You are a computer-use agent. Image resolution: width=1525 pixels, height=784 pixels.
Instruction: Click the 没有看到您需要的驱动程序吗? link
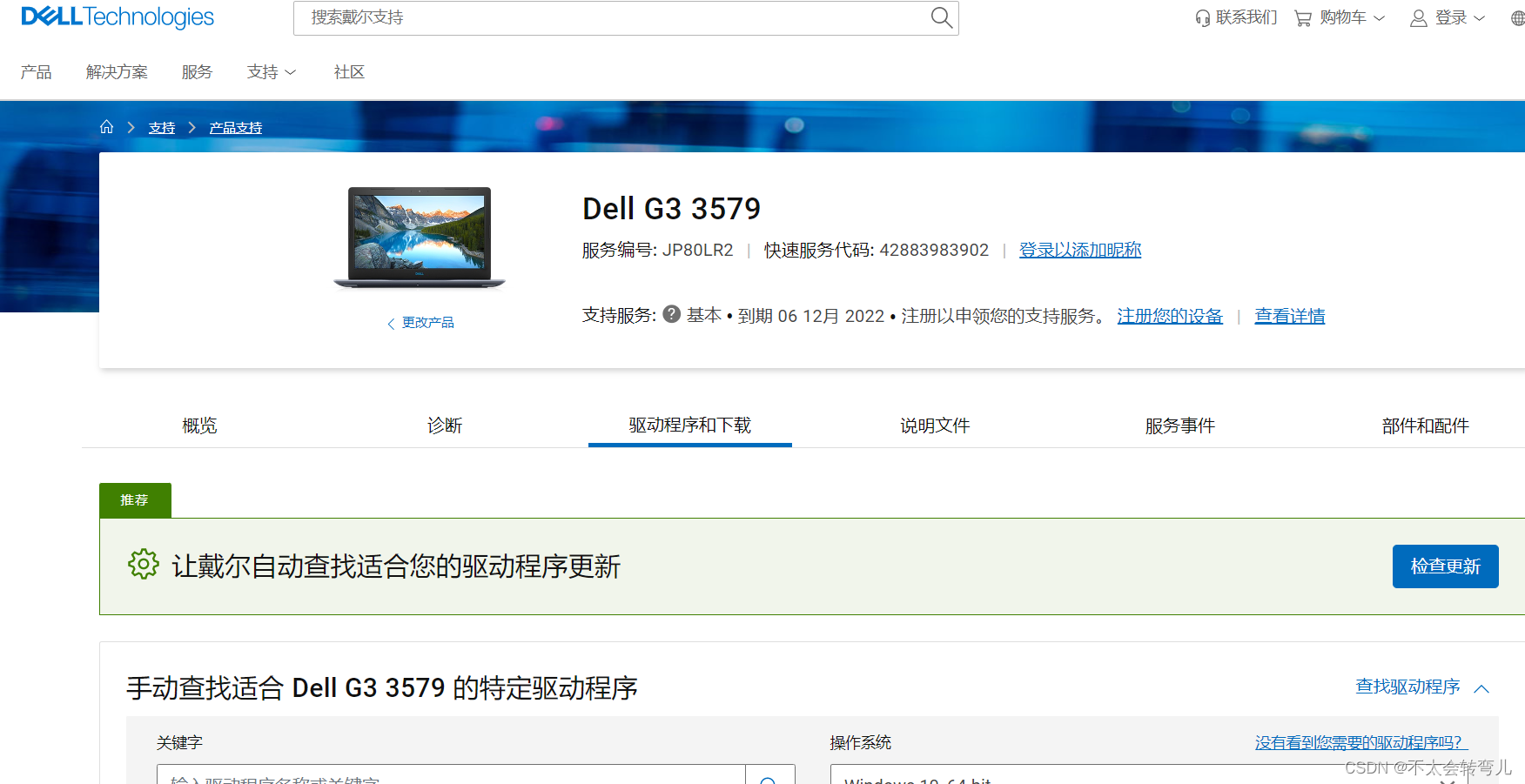(1361, 742)
